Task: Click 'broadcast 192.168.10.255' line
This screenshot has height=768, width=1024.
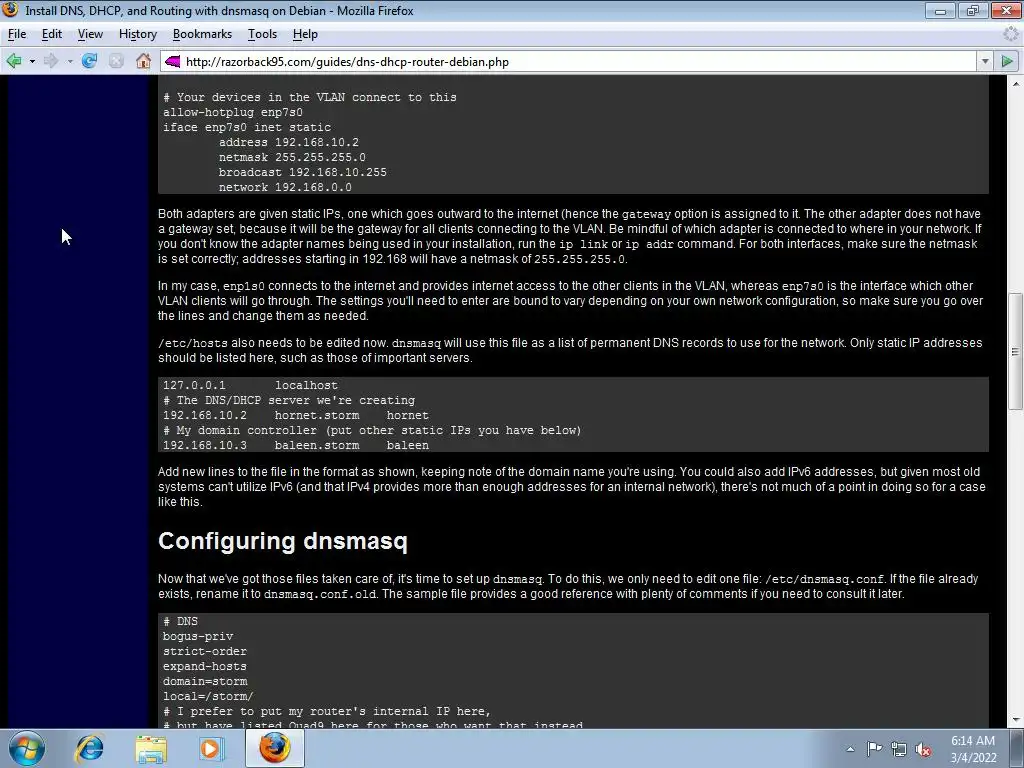Action: tap(302, 172)
